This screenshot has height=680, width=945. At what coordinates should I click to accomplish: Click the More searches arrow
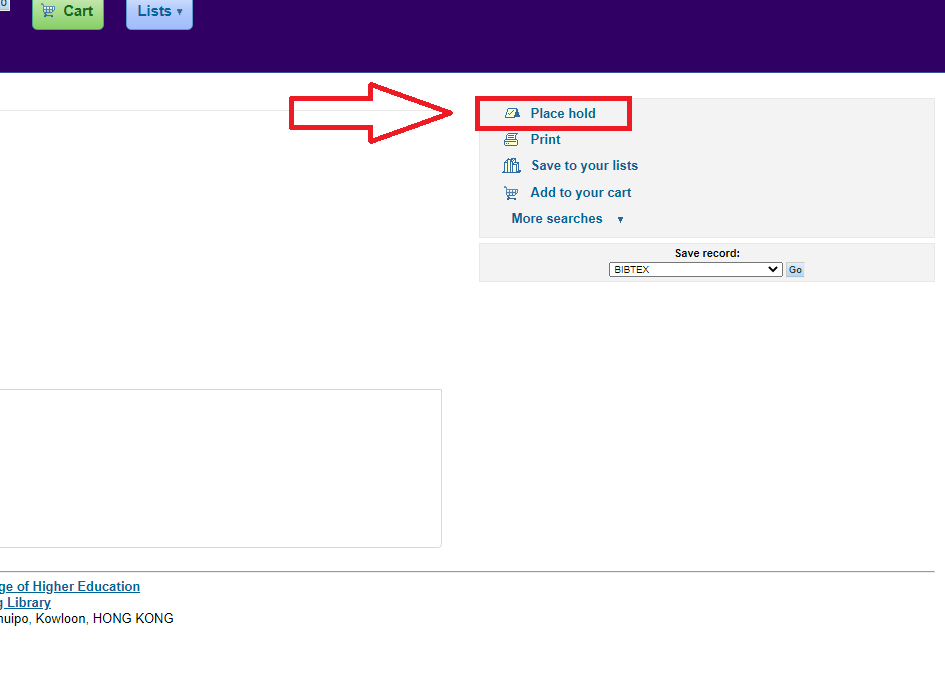tap(620, 220)
